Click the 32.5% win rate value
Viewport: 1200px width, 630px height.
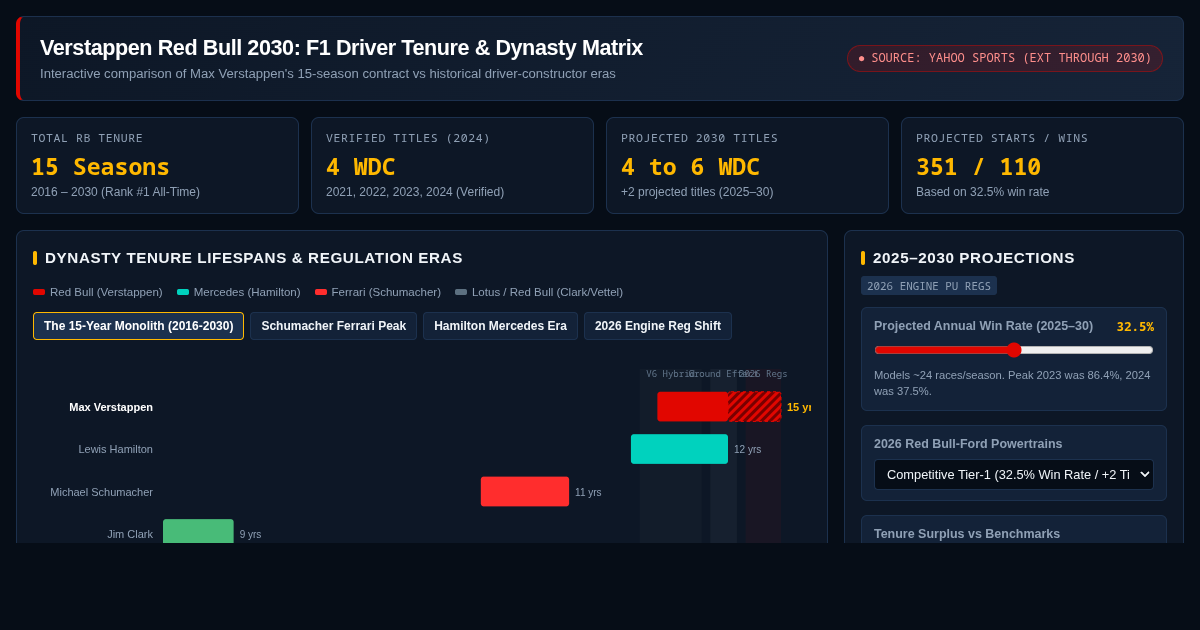pos(1135,327)
